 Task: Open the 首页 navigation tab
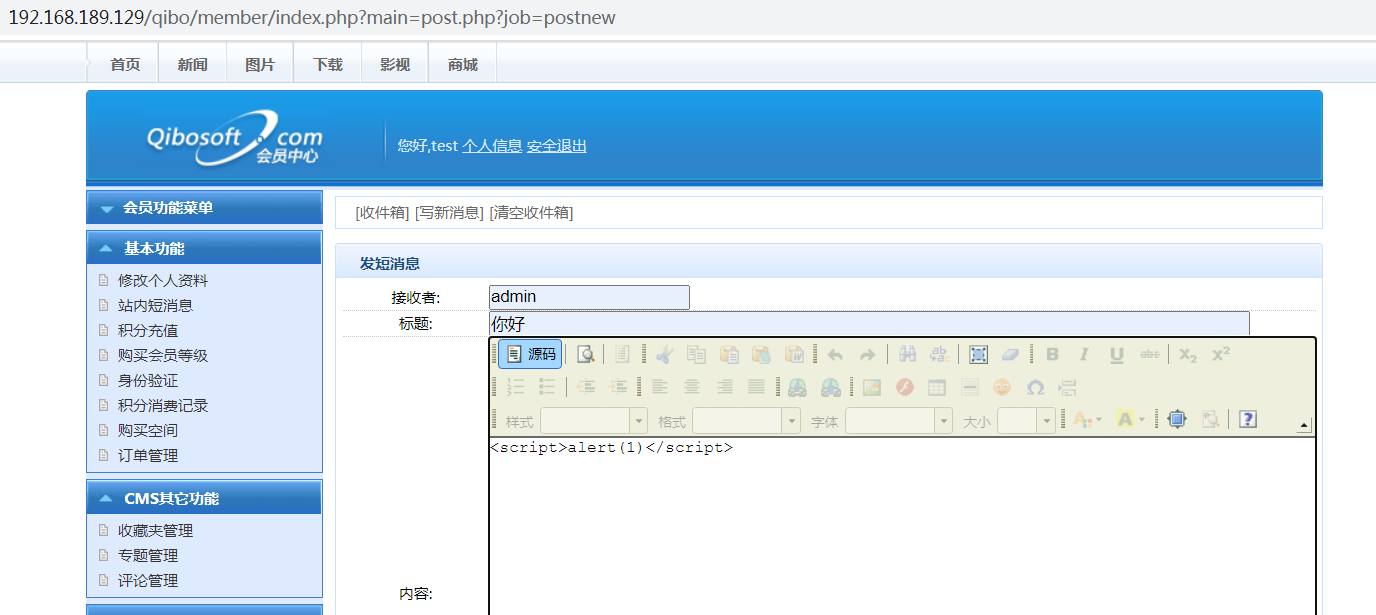pos(125,64)
